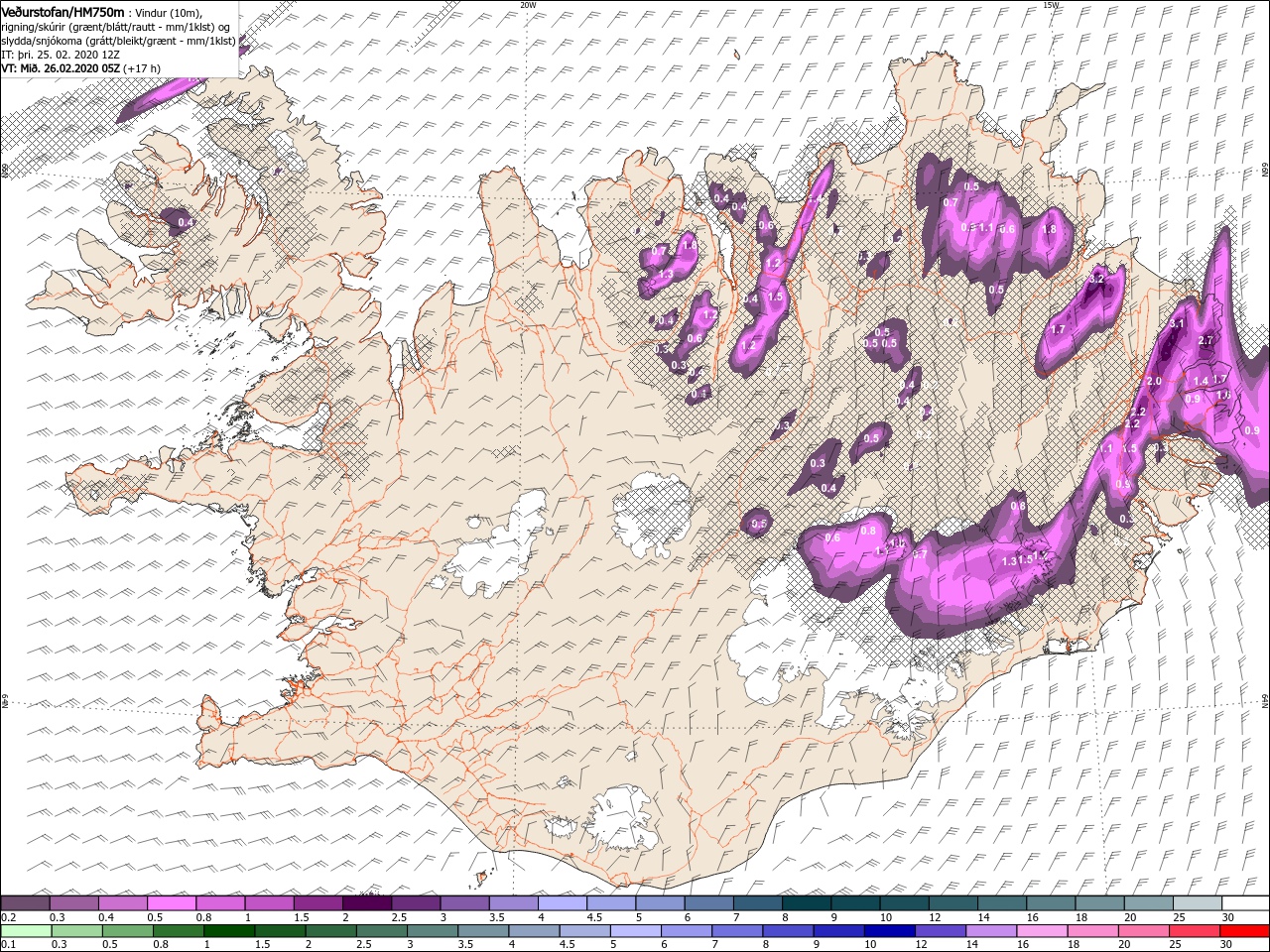Image resolution: width=1270 pixels, height=952 pixels.
Task: Click the pale grey swatch between 25 and 30 on the upper scale
Action: (x=1196, y=903)
